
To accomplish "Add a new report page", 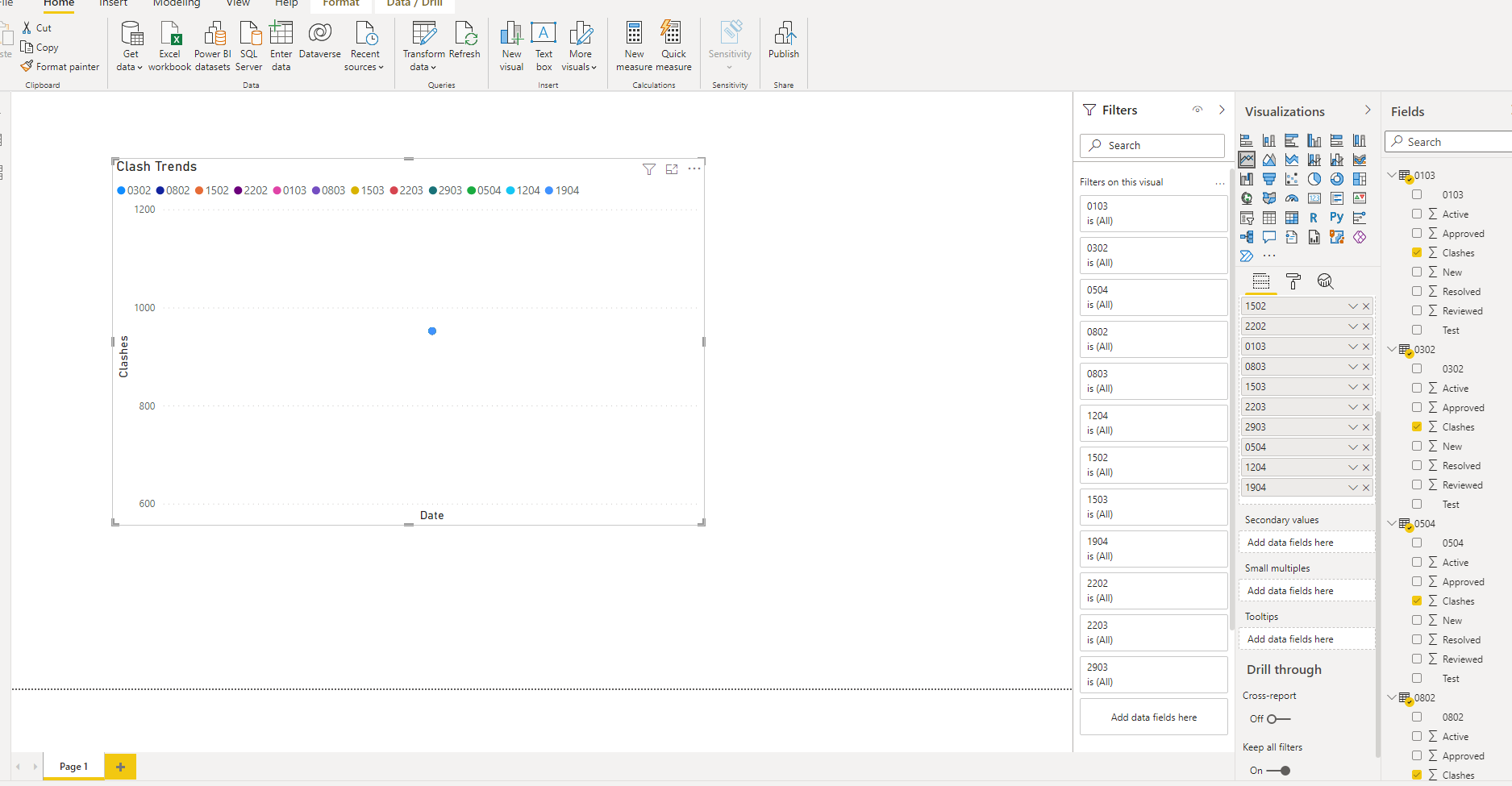I will tap(120, 767).
